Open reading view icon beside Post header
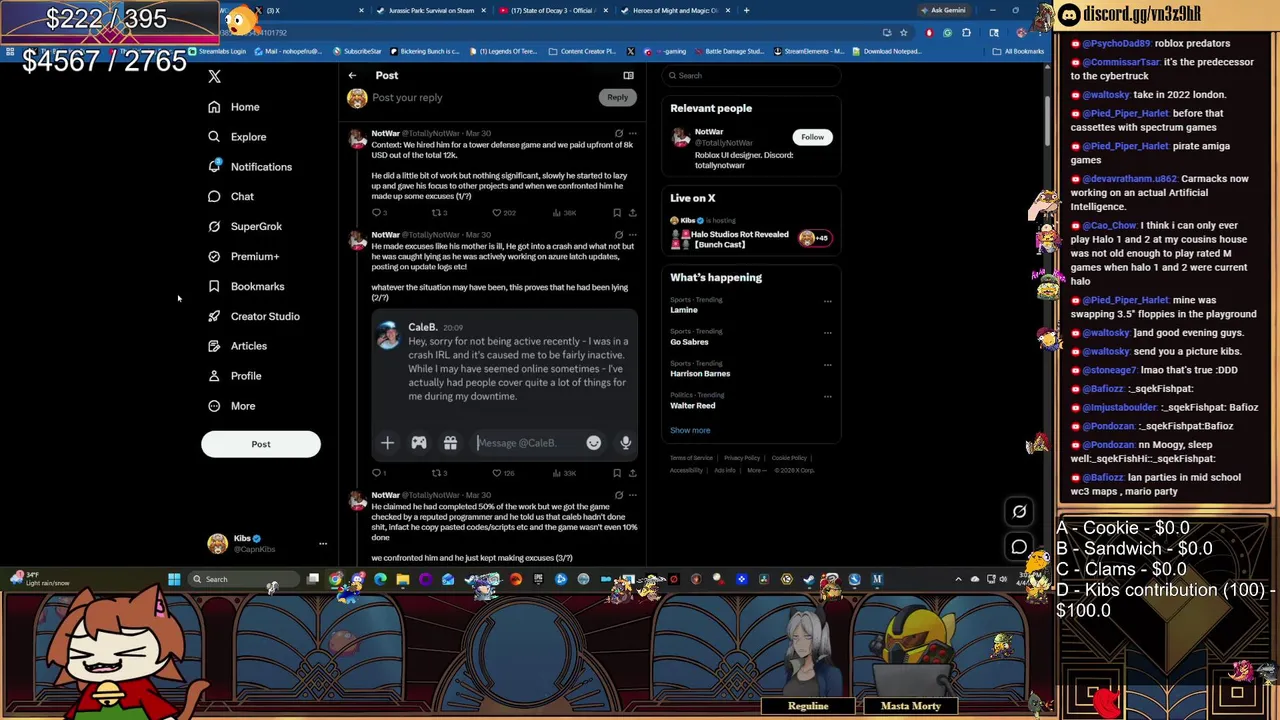 tap(628, 75)
